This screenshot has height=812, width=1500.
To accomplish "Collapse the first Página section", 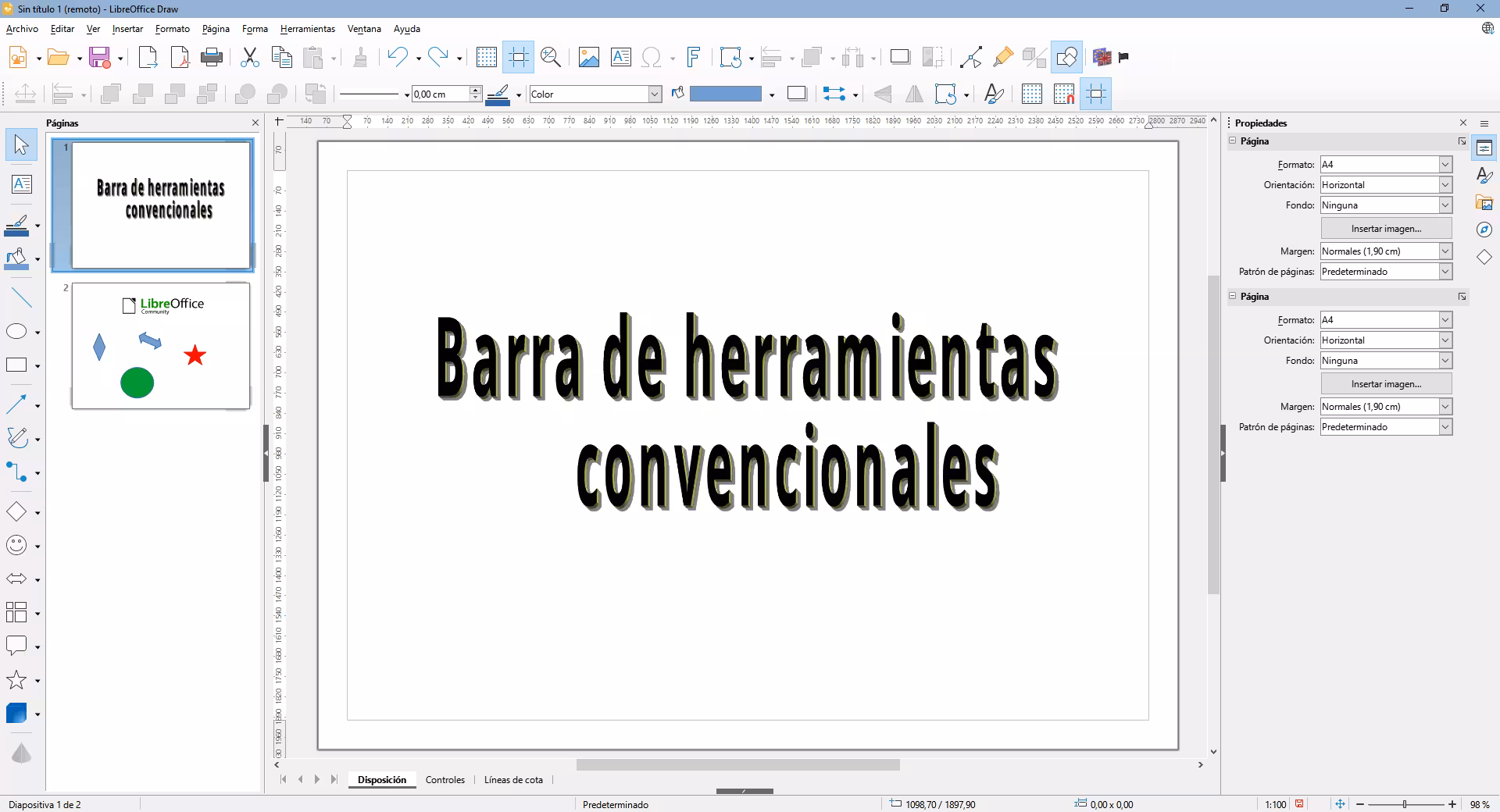I will coord(1233,141).
